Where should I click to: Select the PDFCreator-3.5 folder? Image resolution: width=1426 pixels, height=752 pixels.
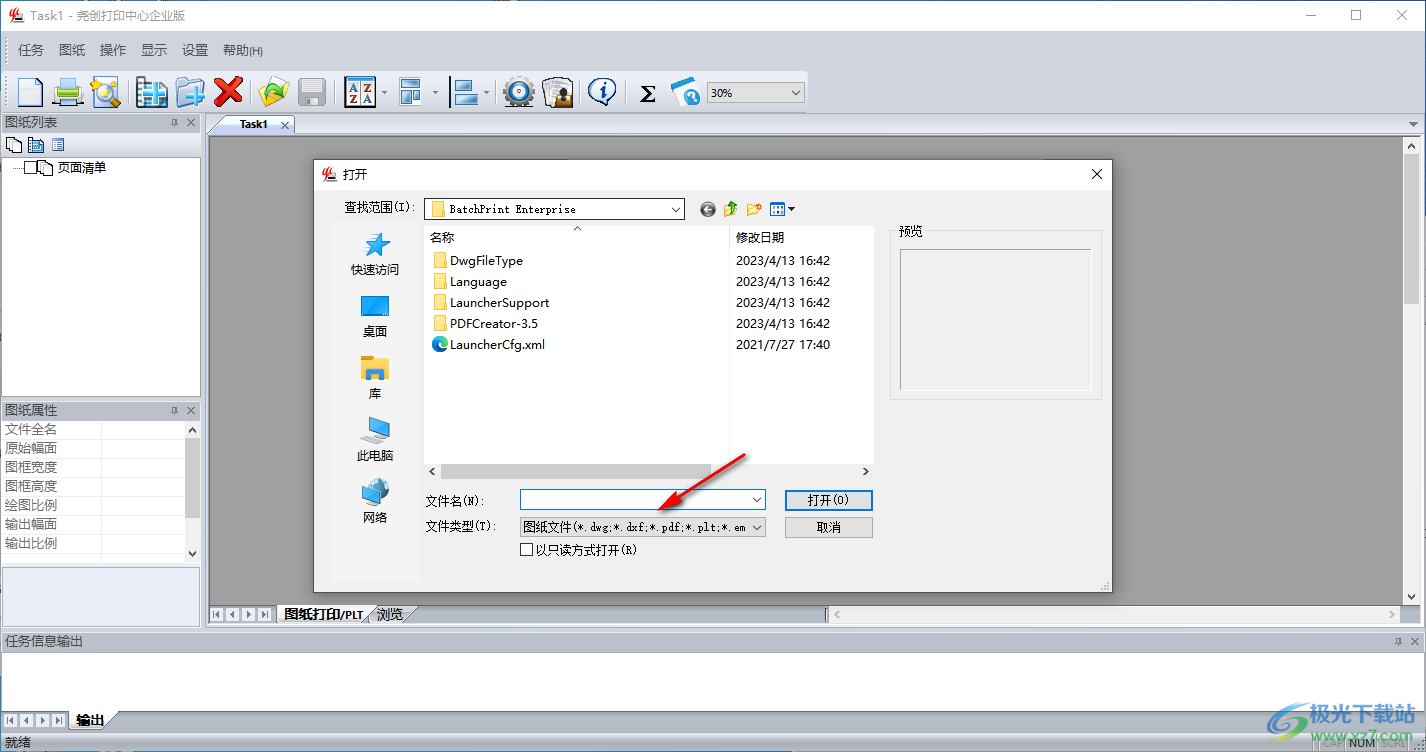pyautogui.click(x=493, y=323)
